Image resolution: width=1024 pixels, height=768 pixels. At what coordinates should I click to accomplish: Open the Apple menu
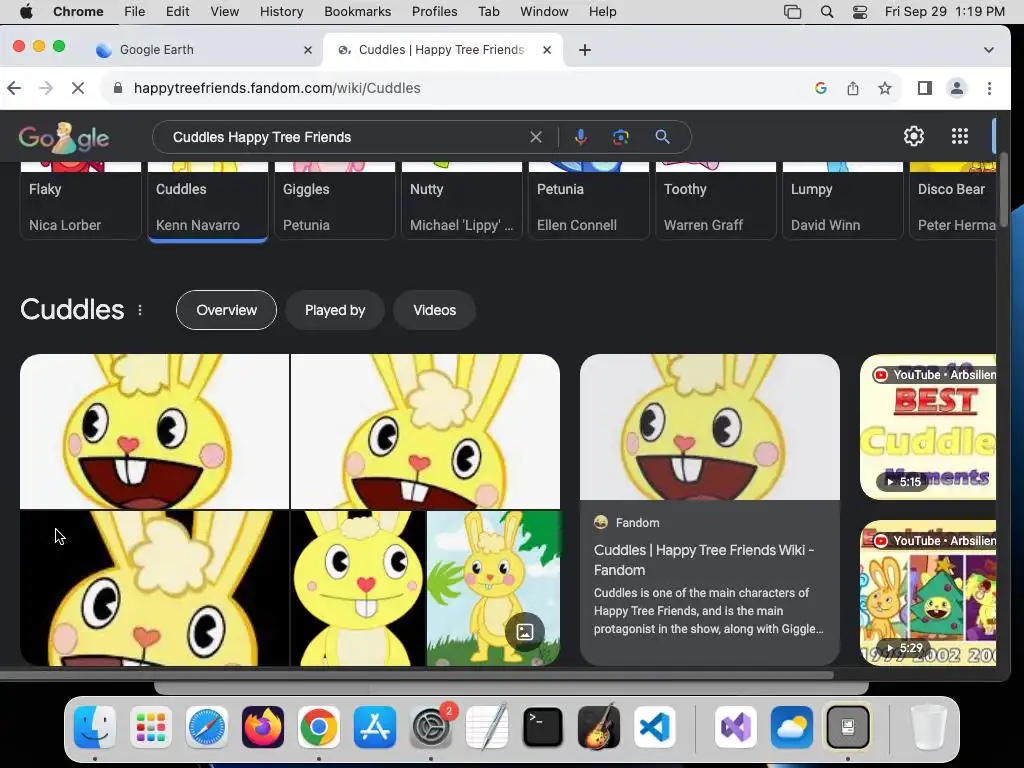point(26,12)
